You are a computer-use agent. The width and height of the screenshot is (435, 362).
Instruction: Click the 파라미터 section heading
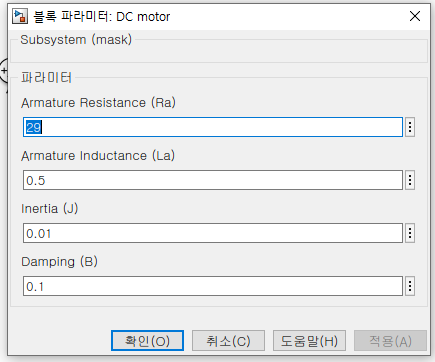(x=46, y=78)
